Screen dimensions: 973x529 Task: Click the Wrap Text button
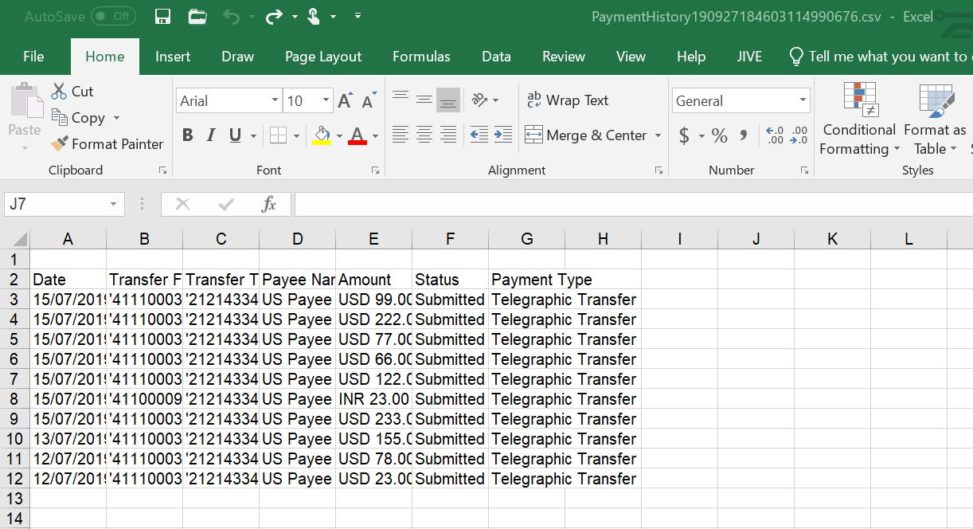pos(567,100)
